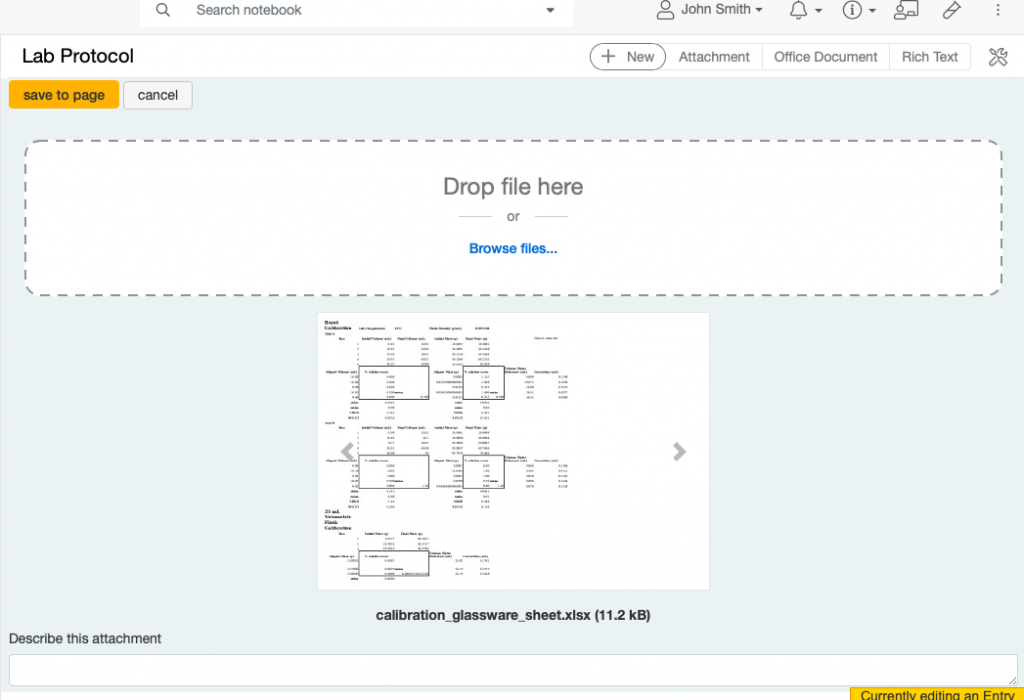Image resolution: width=1024 pixels, height=700 pixels.
Task: Click the Drop file here area
Action: pos(513,217)
